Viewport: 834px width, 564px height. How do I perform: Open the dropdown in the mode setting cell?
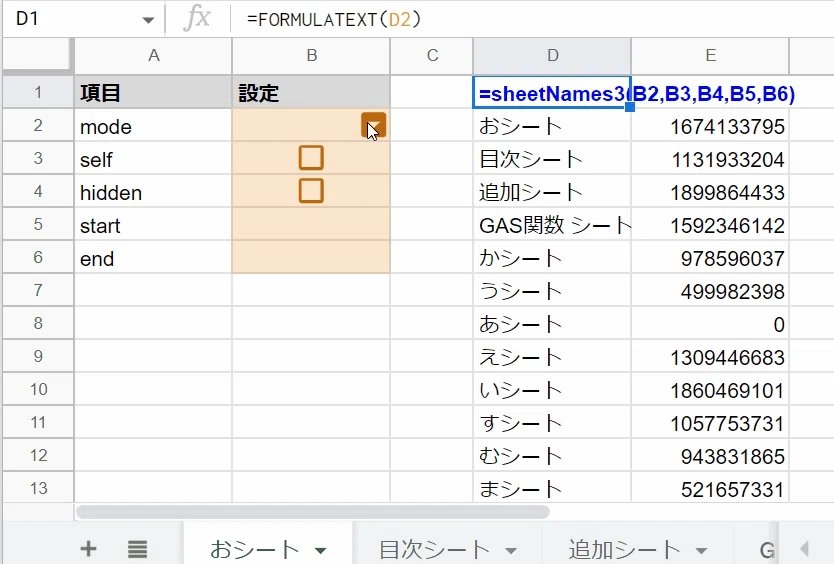click(373, 126)
